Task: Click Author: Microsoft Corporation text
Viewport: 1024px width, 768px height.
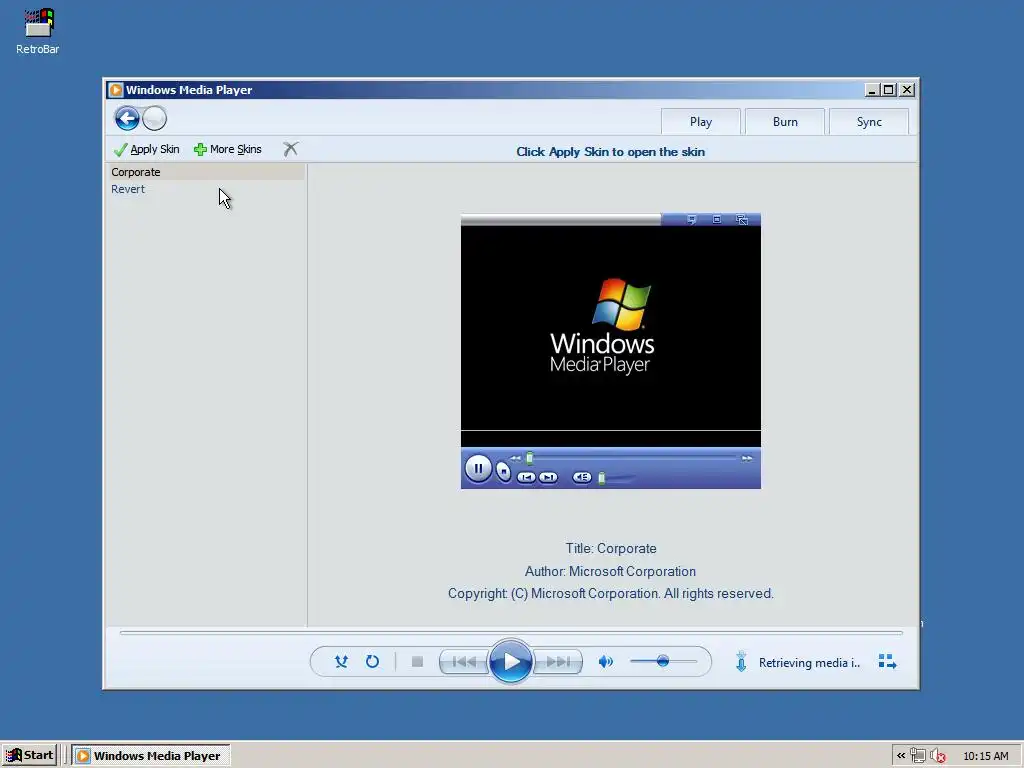Action: [x=610, y=571]
